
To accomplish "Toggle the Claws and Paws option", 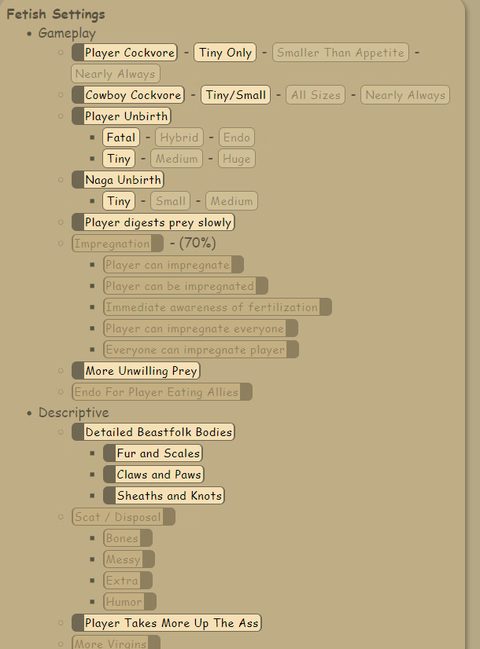I will pyautogui.click(x=154, y=474).
